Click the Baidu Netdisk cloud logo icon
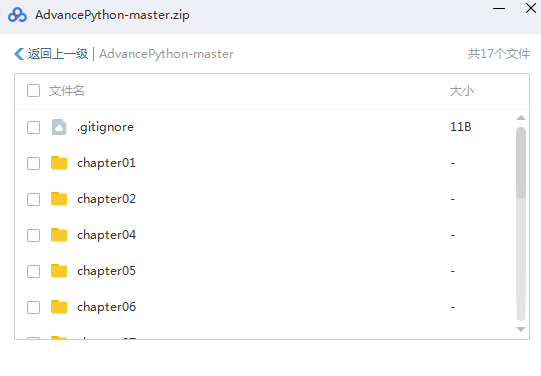 [x=17, y=15]
